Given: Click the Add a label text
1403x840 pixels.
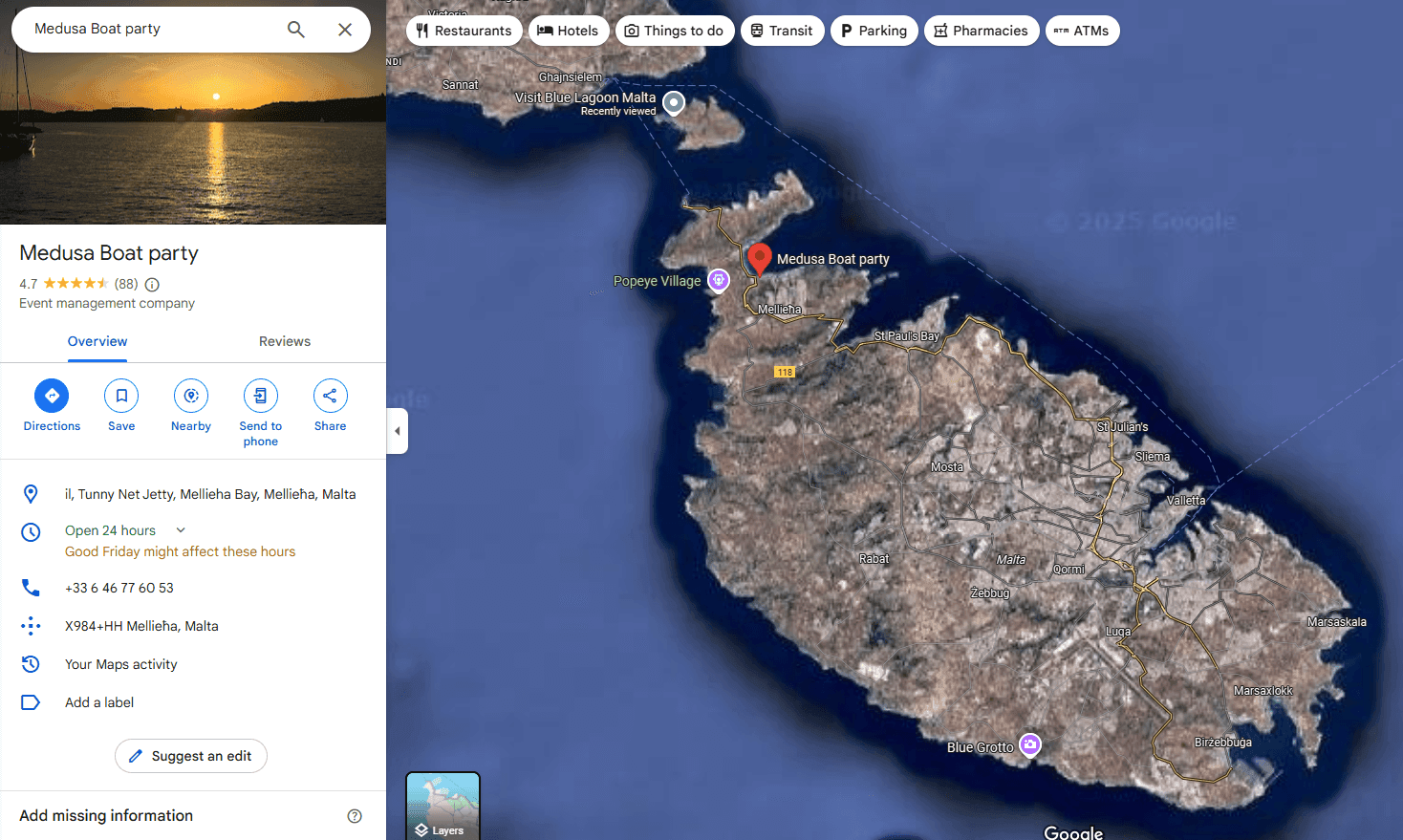Looking at the screenshot, I should click(99, 702).
